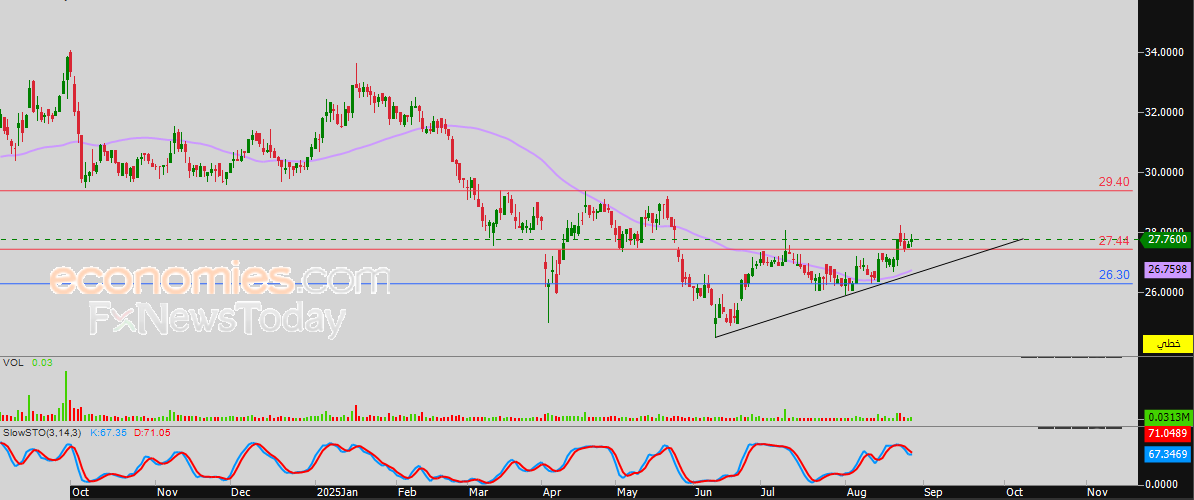
Task: Click the blue 67.3469 stochastic tag
Action: (x=1167, y=454)
